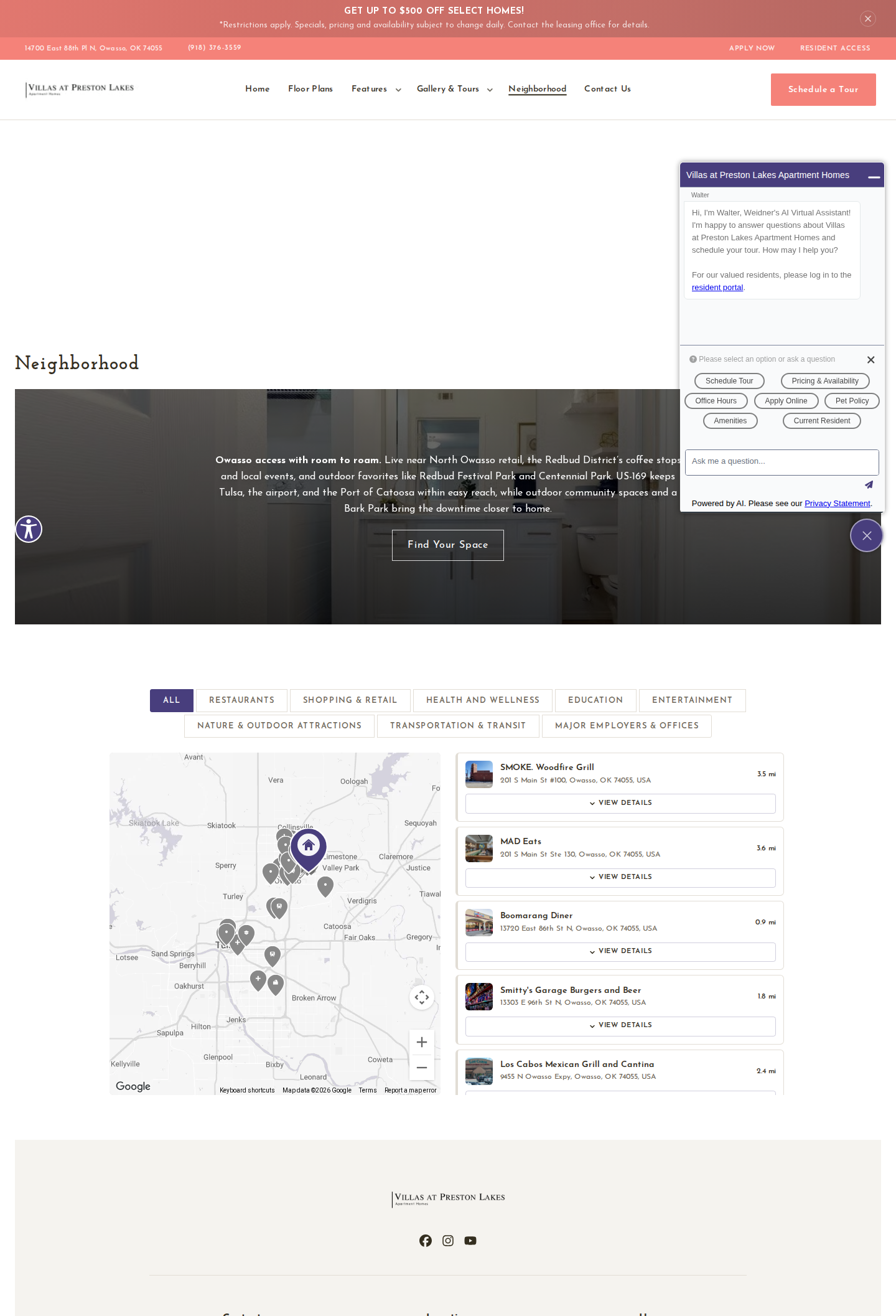Filter by Health and Wellness
This screenshot has height=1316, width=896.
[483, 700]
